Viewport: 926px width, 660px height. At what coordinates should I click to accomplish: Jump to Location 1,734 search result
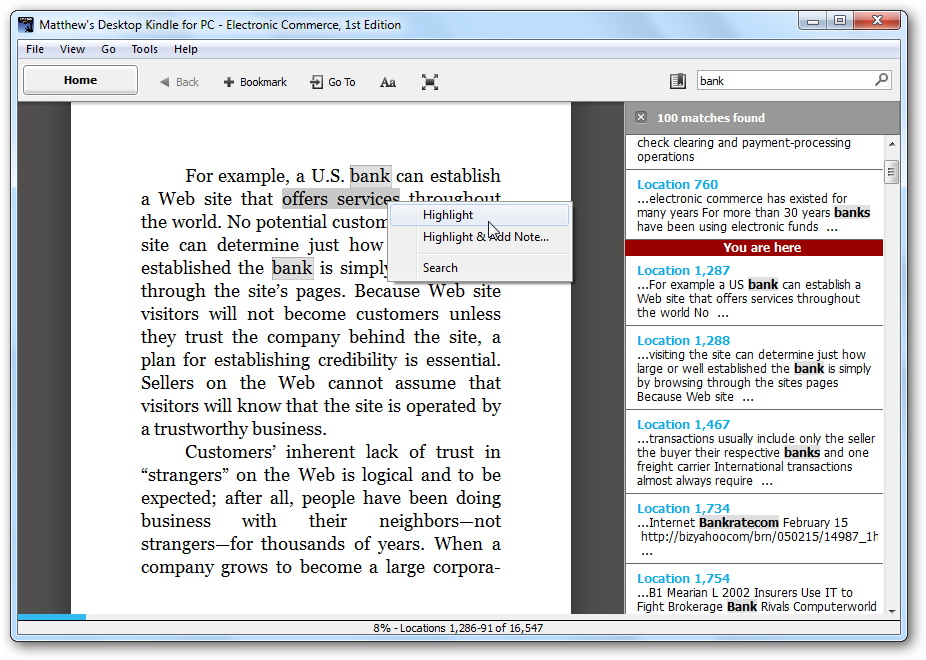click(x=754, y=529)
